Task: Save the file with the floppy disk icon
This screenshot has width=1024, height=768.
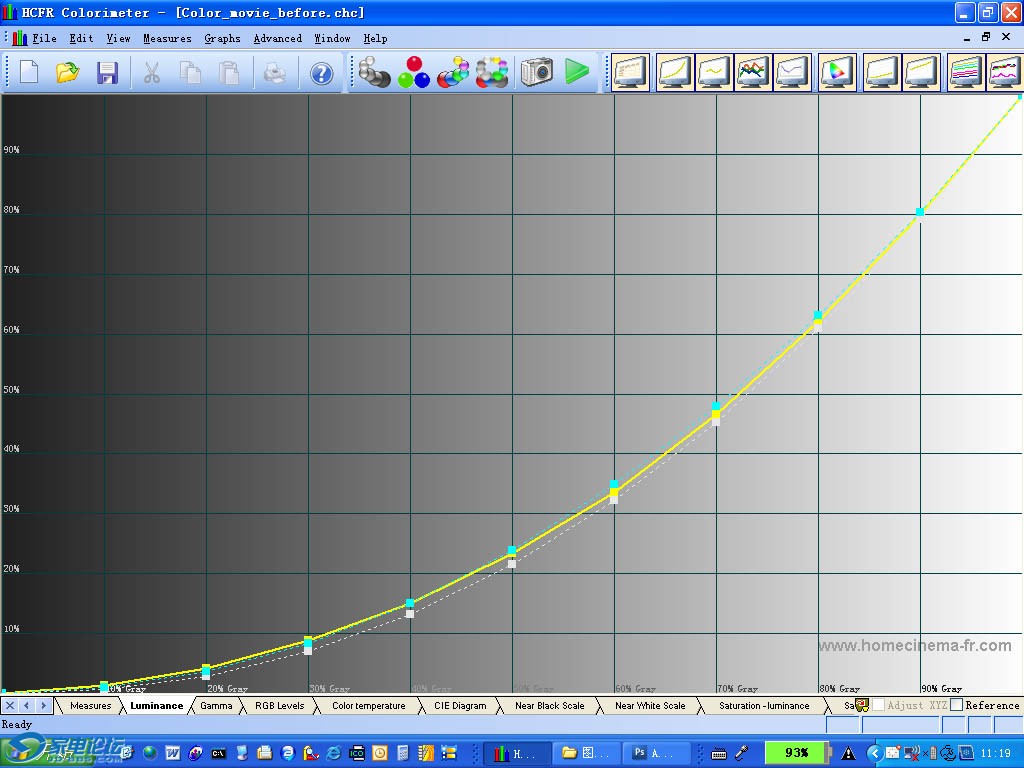Action: pyautogui.click(x=107, y=73)
